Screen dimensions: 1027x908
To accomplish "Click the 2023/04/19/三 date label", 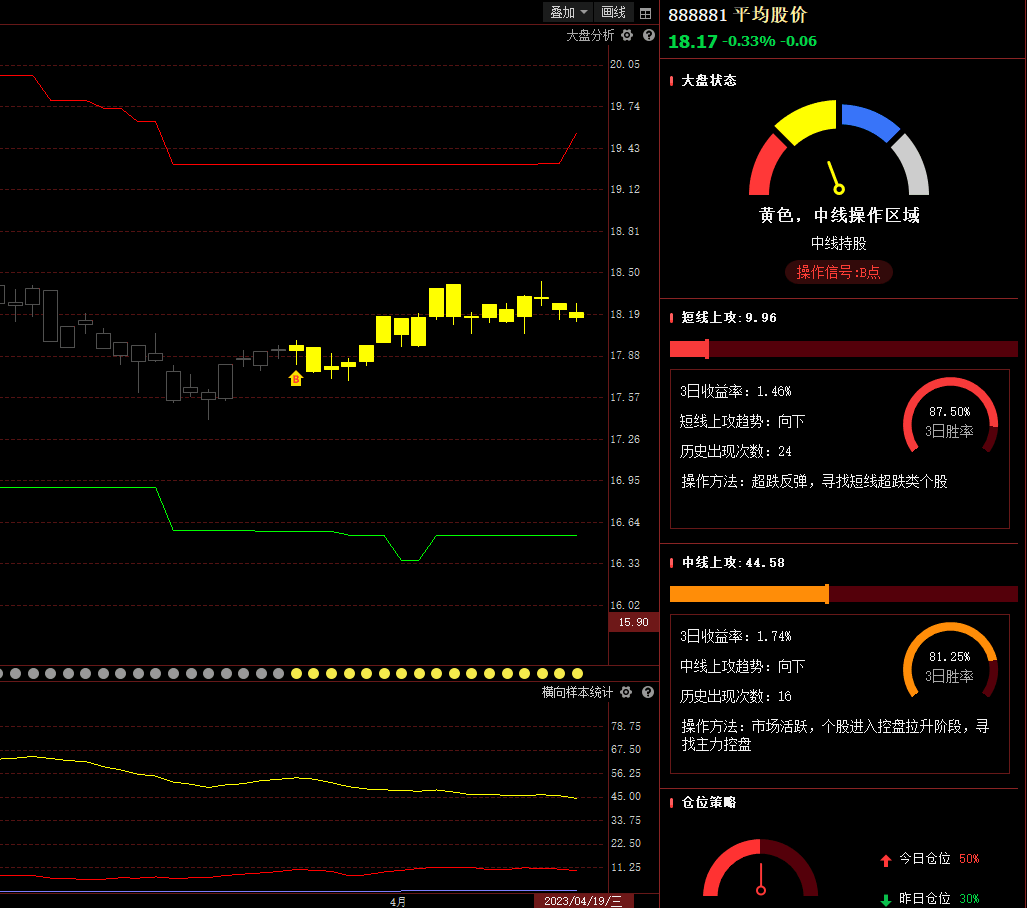I will pyautogui.click(x=583, y=901).
